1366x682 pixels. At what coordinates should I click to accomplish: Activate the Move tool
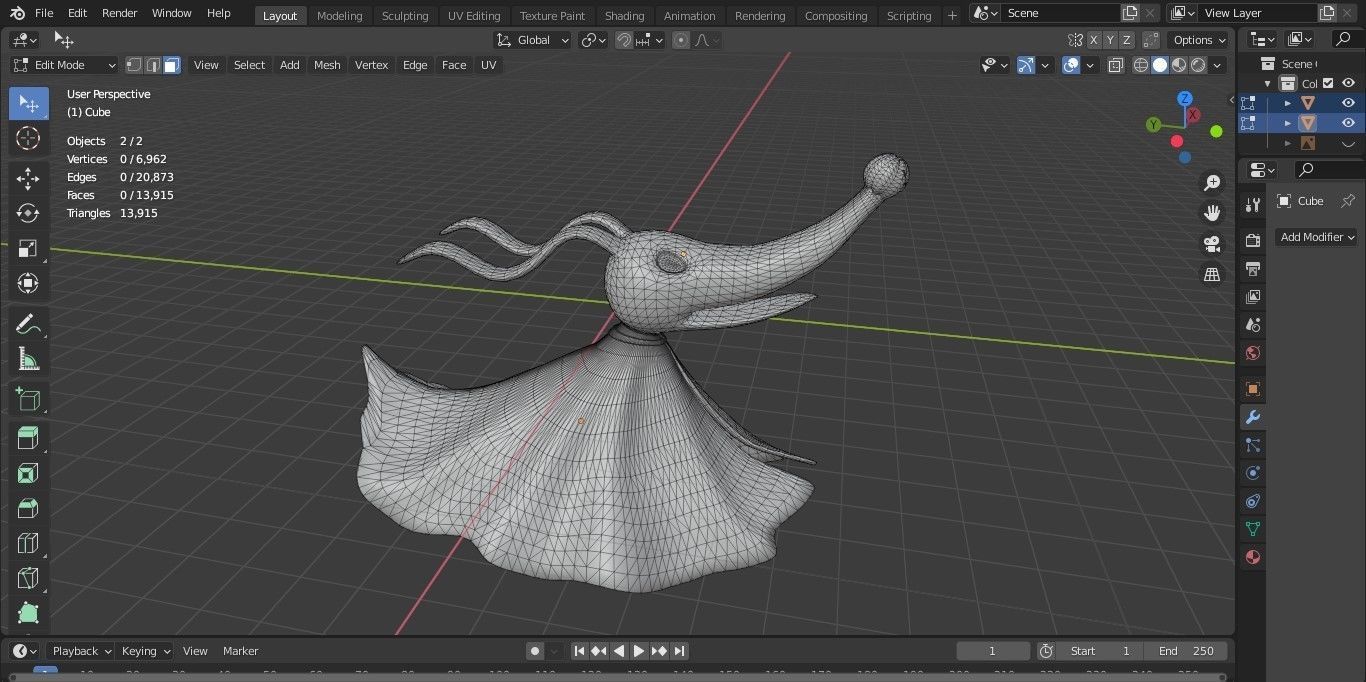[x=28, y=179]
